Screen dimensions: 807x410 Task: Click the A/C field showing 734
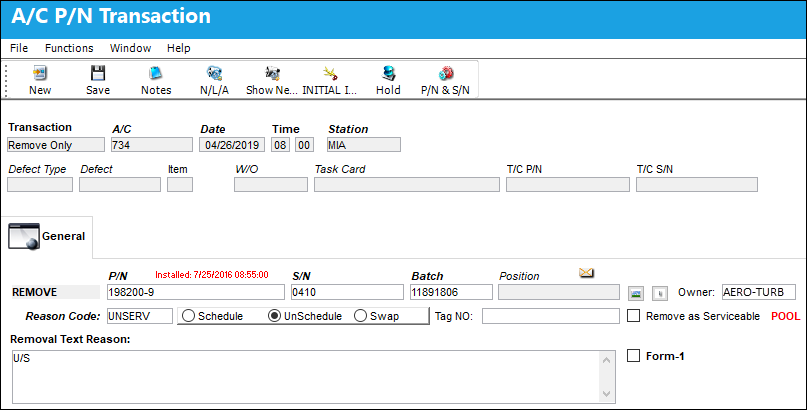152,145
